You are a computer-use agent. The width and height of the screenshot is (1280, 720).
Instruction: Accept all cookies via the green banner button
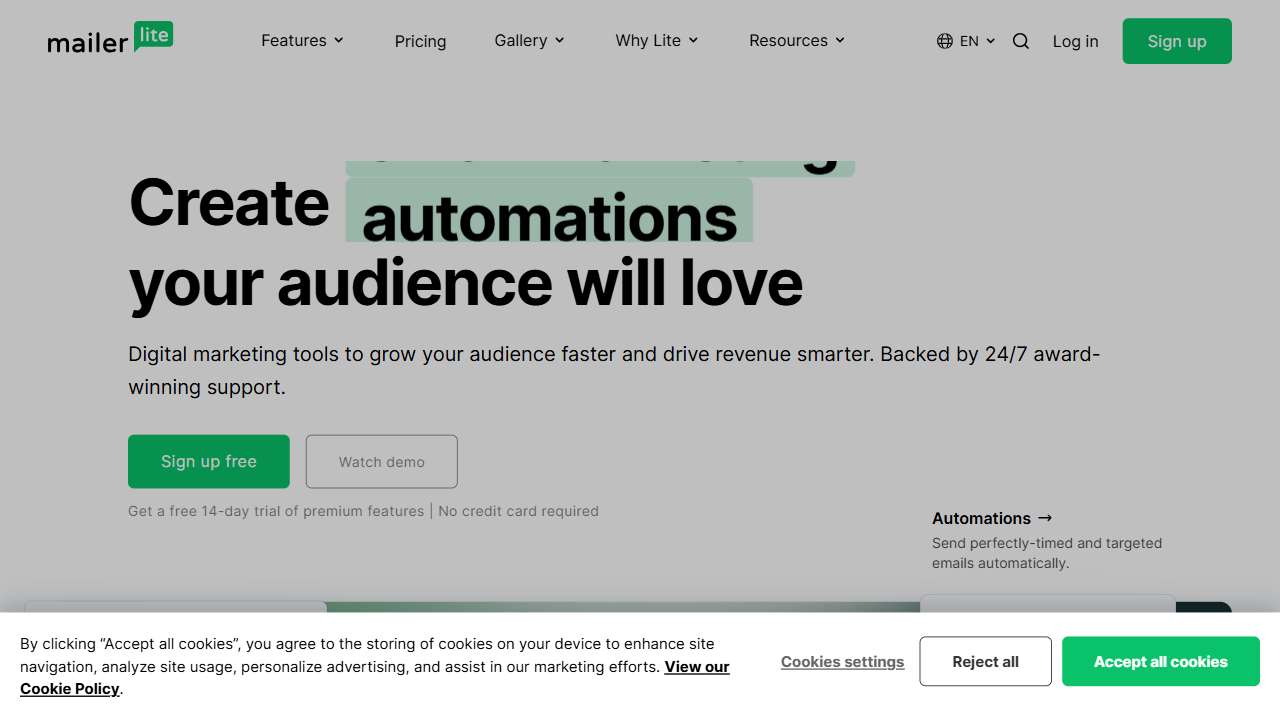(1160, 661)
